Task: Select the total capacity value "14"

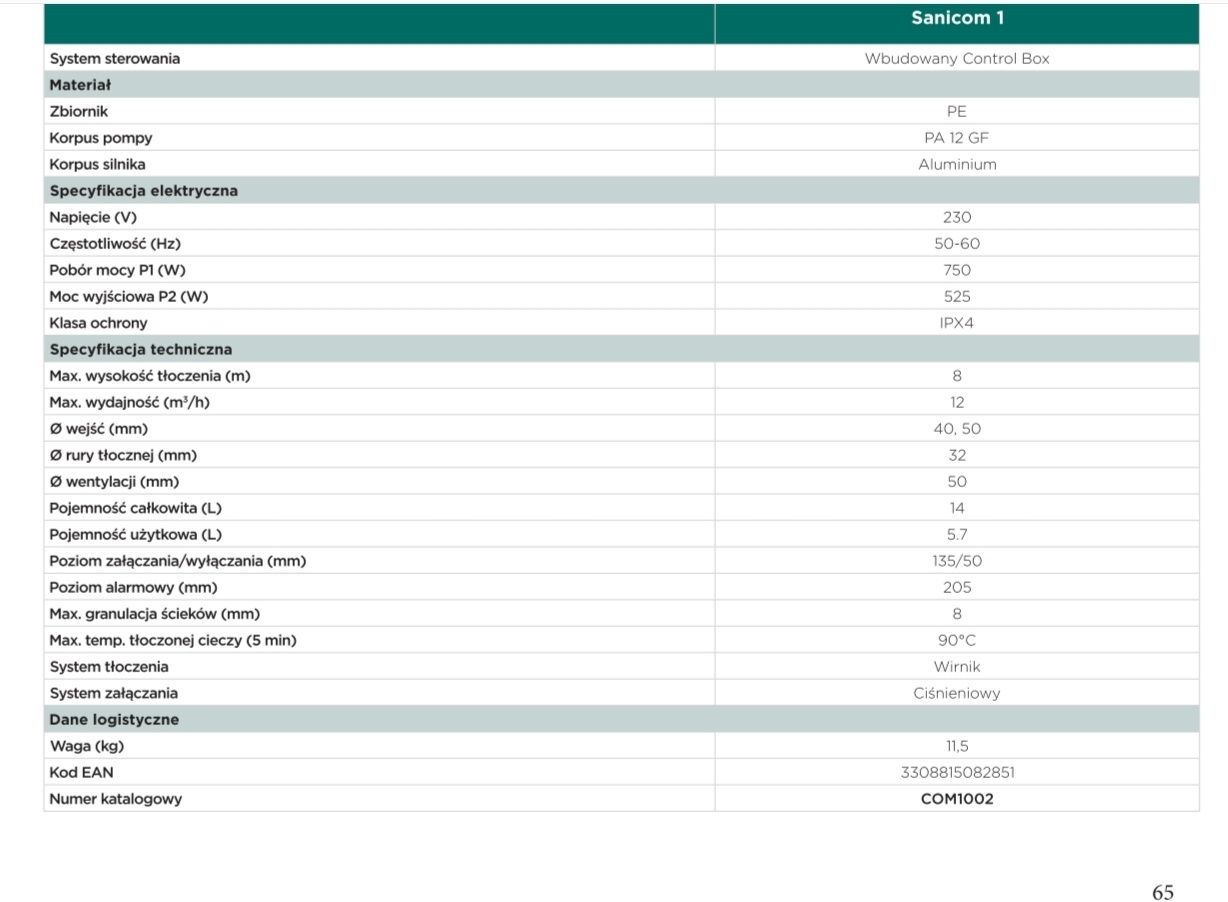Action: pos(957,508)
